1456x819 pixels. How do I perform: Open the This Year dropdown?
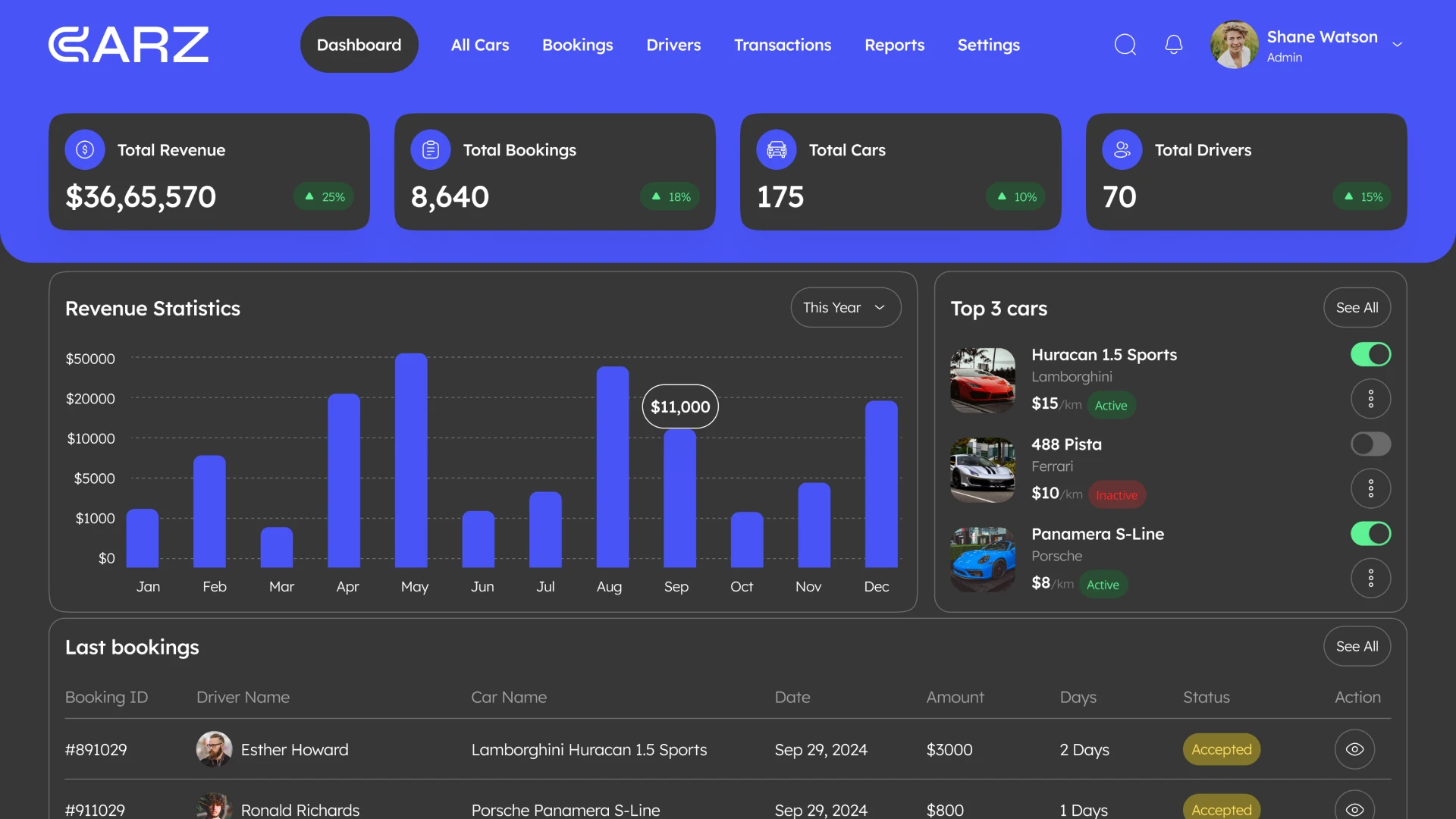pyautogui.click(x=846, y=307)
